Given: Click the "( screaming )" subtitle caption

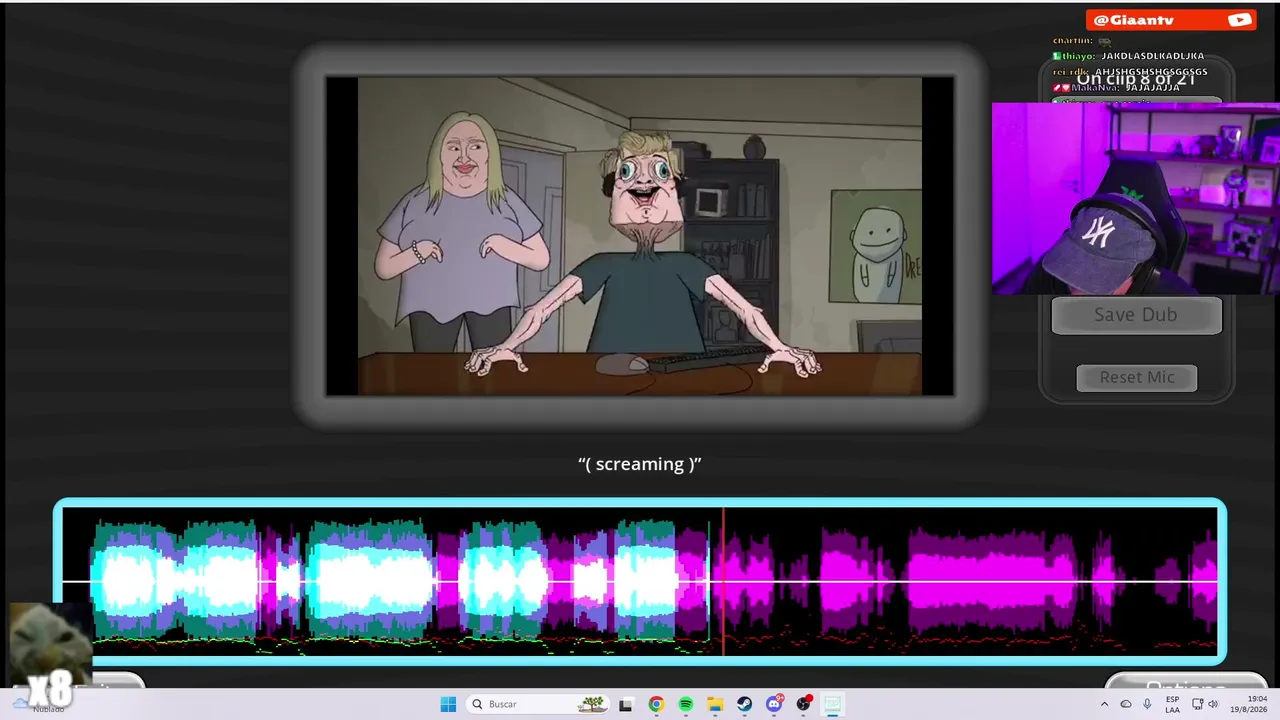Looking at the screenshot, I should (640, 464).
